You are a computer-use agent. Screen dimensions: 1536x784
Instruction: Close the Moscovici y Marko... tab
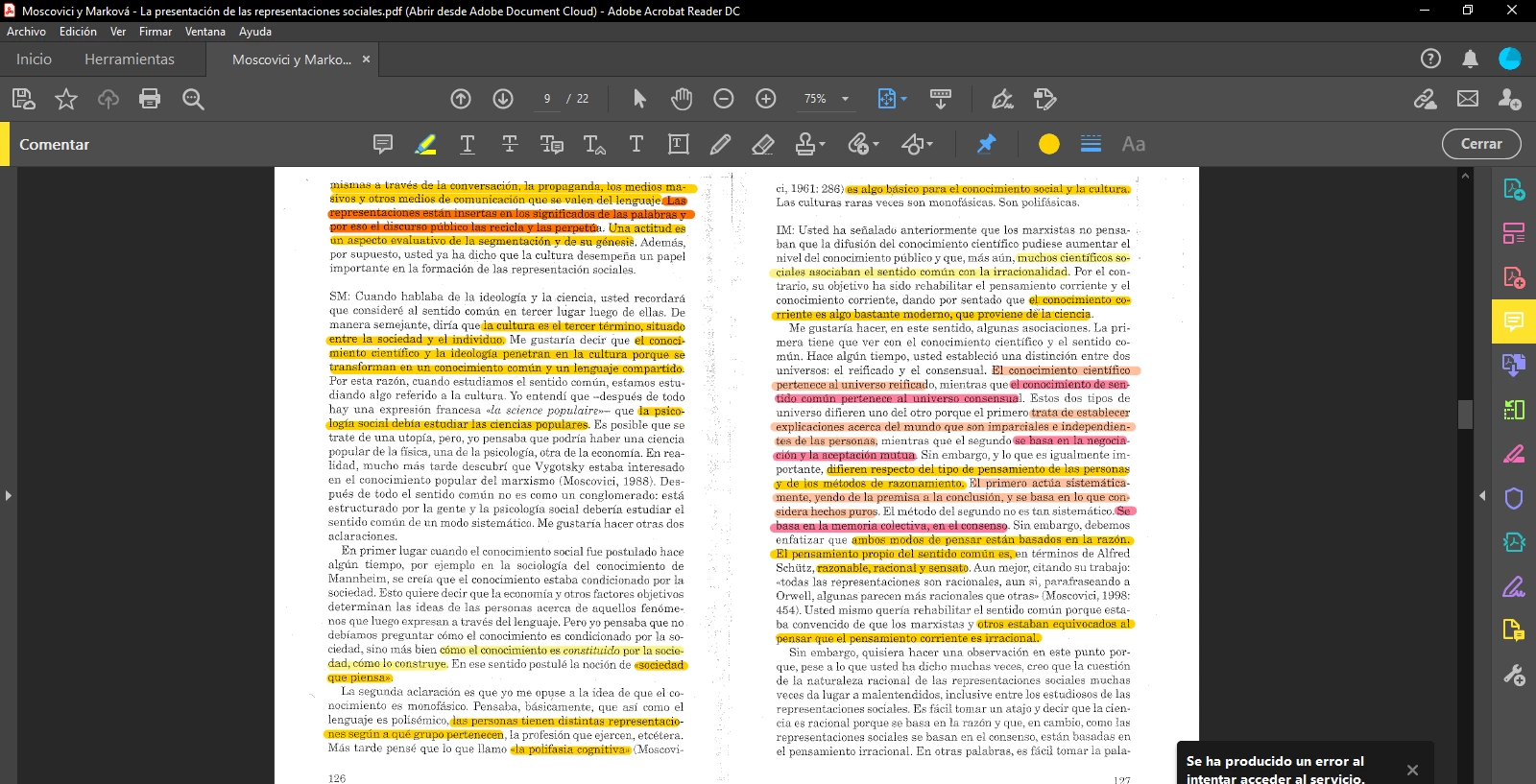click(x=366, y=59)
